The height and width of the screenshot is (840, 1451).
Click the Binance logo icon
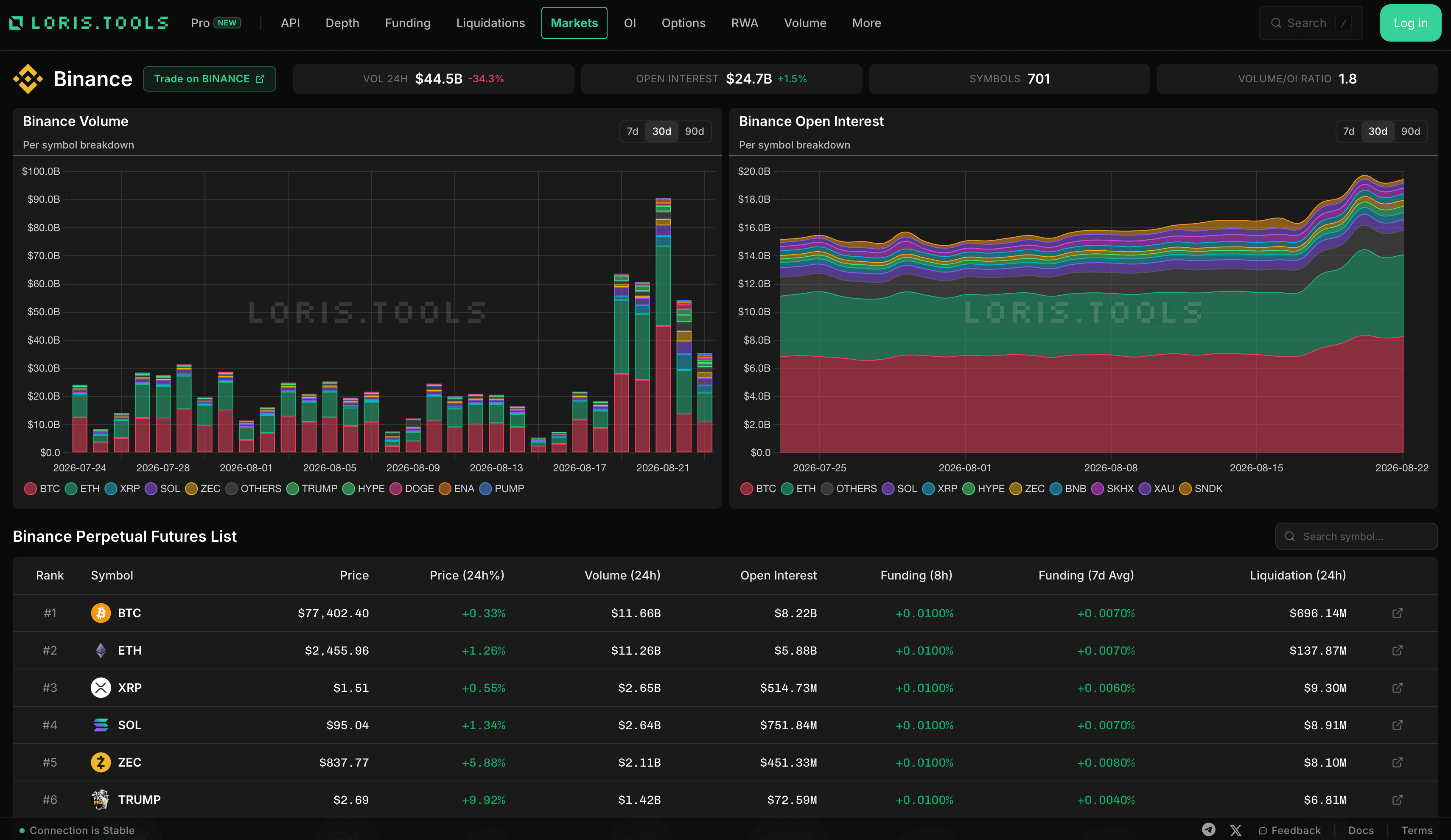[x=28, y=79]
